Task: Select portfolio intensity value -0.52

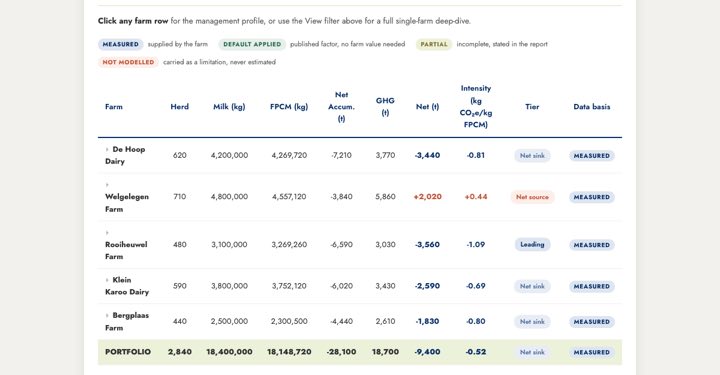Action: [476, 352]
